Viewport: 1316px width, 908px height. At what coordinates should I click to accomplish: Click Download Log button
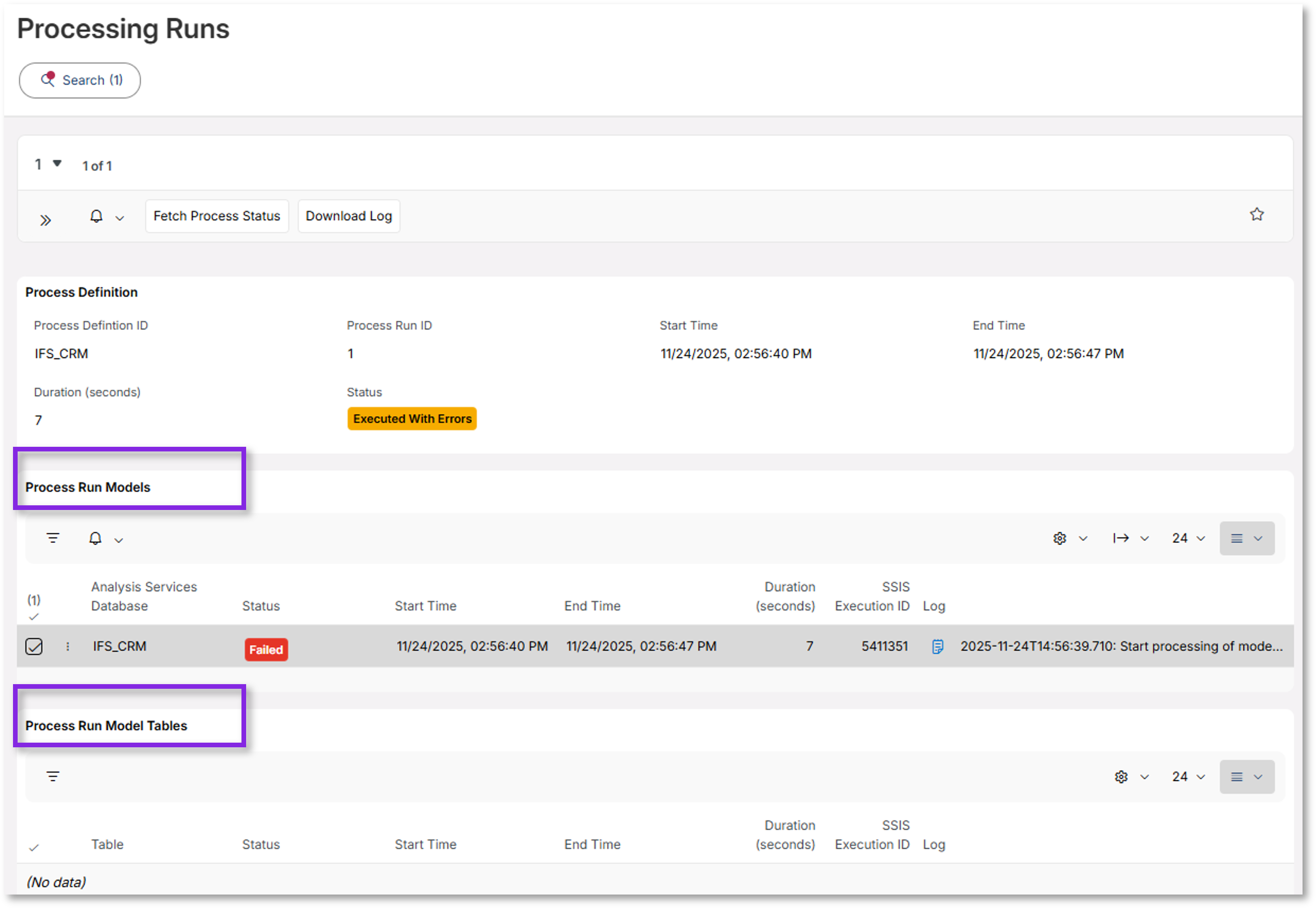point(349,216)
